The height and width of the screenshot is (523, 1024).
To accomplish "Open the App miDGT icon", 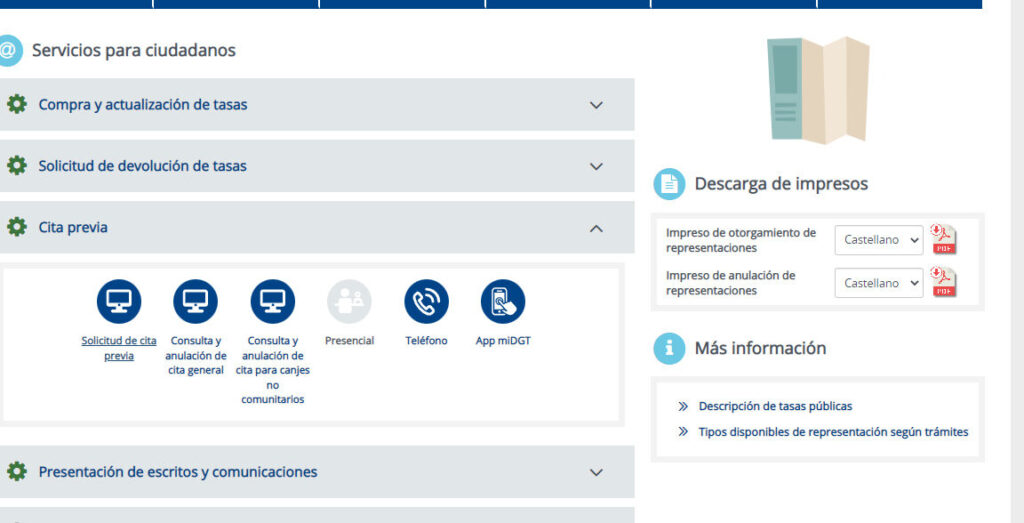I will click(503, 301).
